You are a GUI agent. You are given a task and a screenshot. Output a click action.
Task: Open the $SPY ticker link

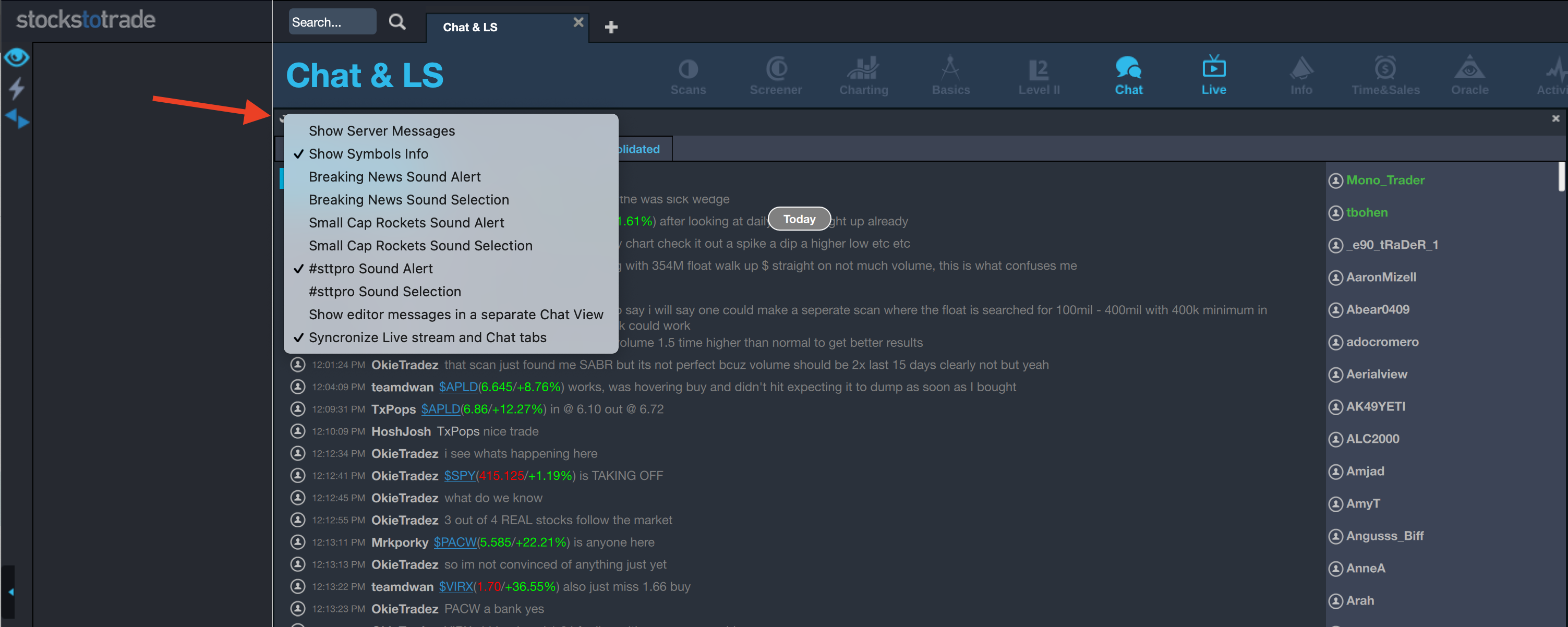459,475
